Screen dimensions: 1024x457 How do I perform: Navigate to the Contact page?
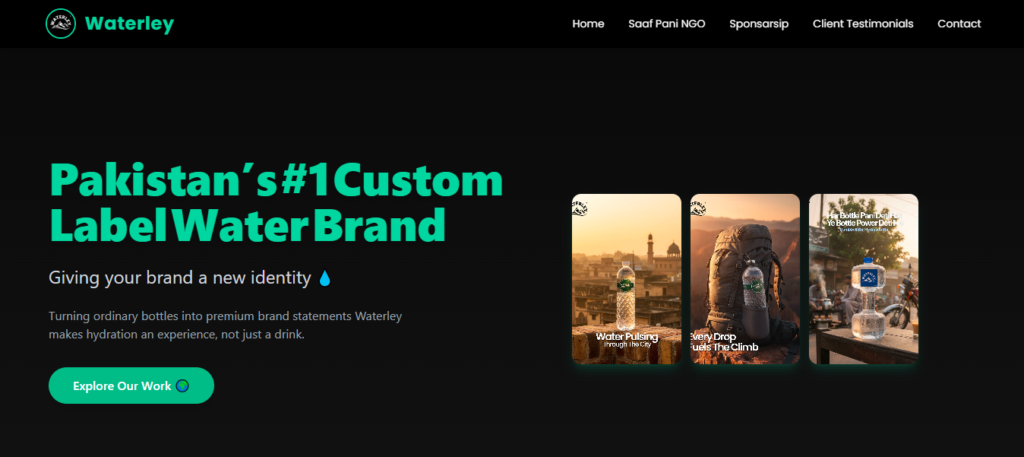(958, 24)
